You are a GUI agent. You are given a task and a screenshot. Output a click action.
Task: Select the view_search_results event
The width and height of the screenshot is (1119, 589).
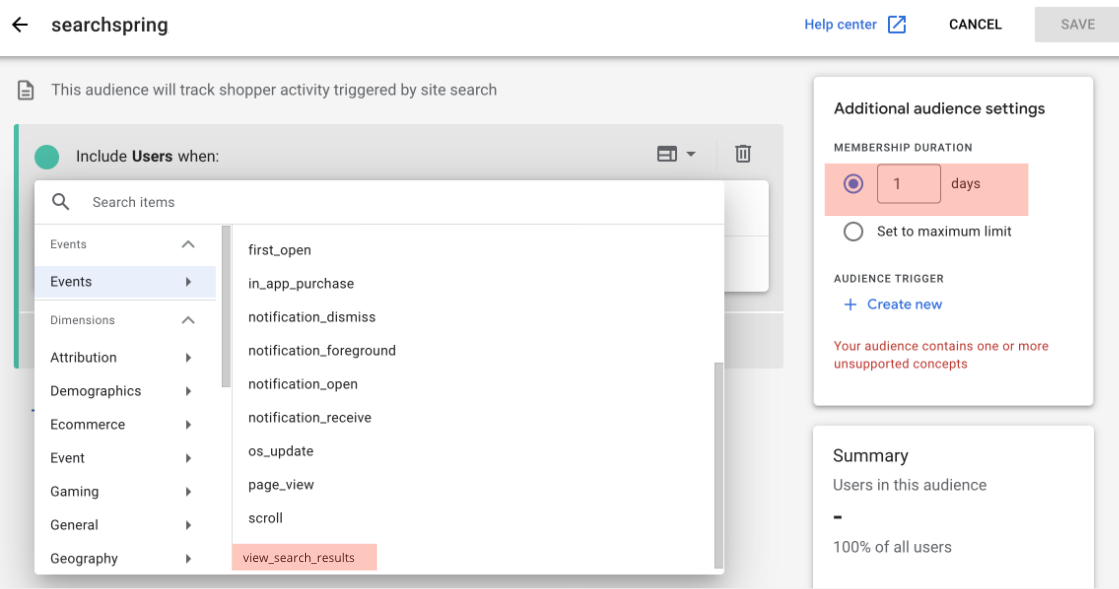[x=303, y=557]
